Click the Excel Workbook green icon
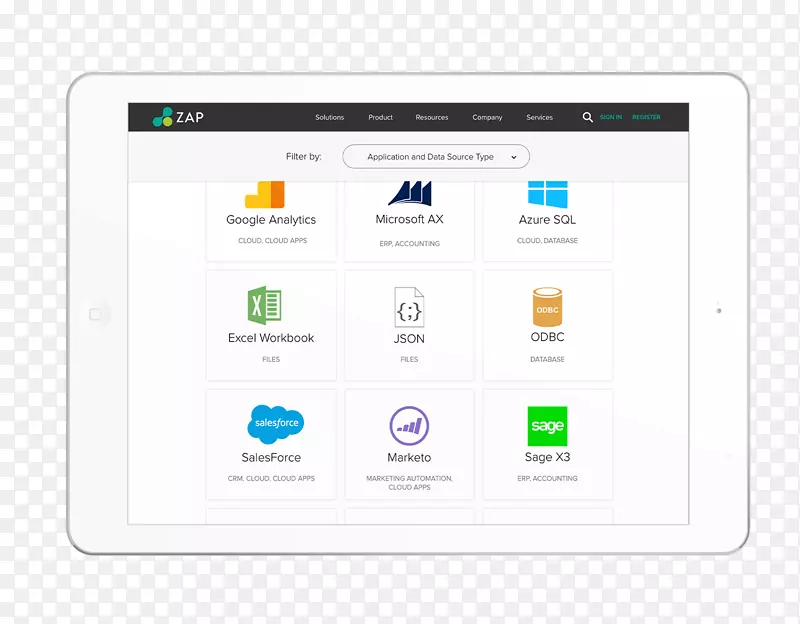800x624 pixels. click(x=264, y=305)
